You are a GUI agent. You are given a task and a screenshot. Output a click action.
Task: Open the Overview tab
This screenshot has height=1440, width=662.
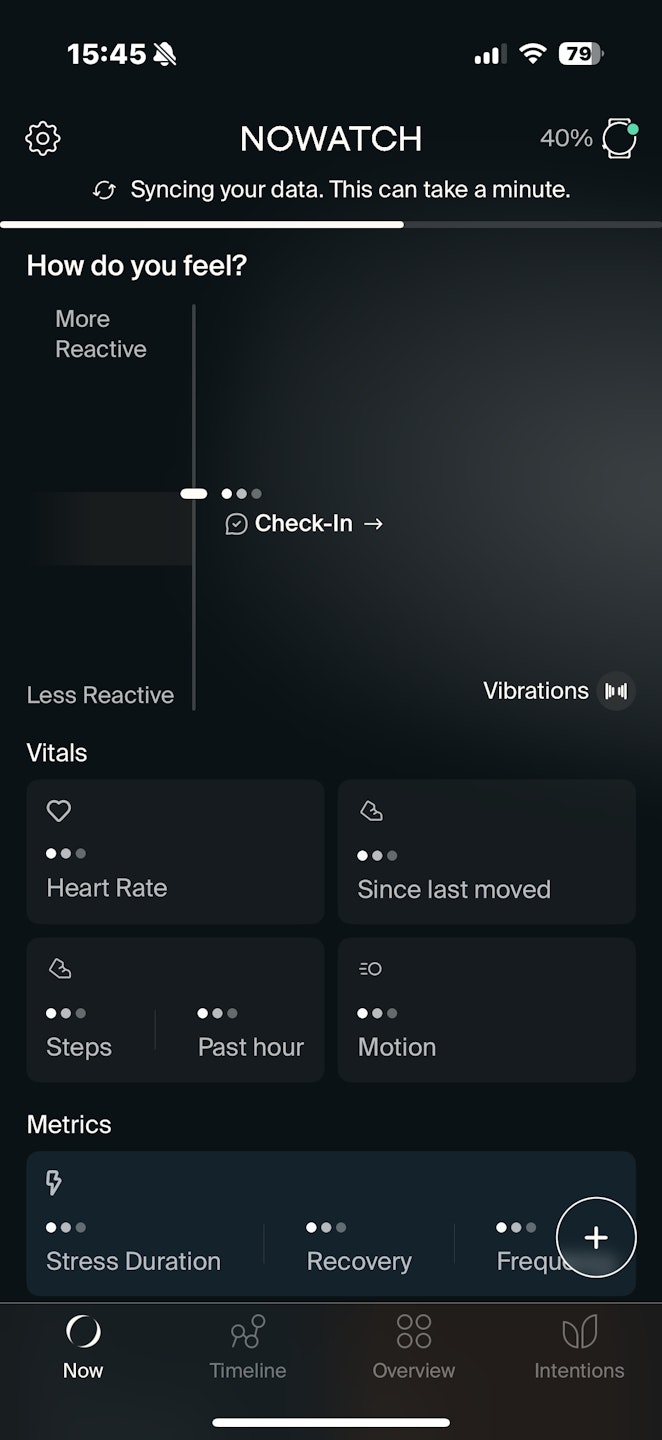pyautogui.click(x=413, y=1346)
